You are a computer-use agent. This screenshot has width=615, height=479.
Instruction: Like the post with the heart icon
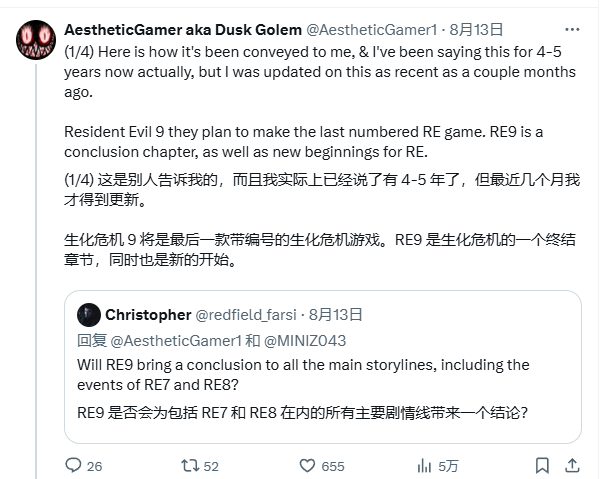tap(305, 465)
